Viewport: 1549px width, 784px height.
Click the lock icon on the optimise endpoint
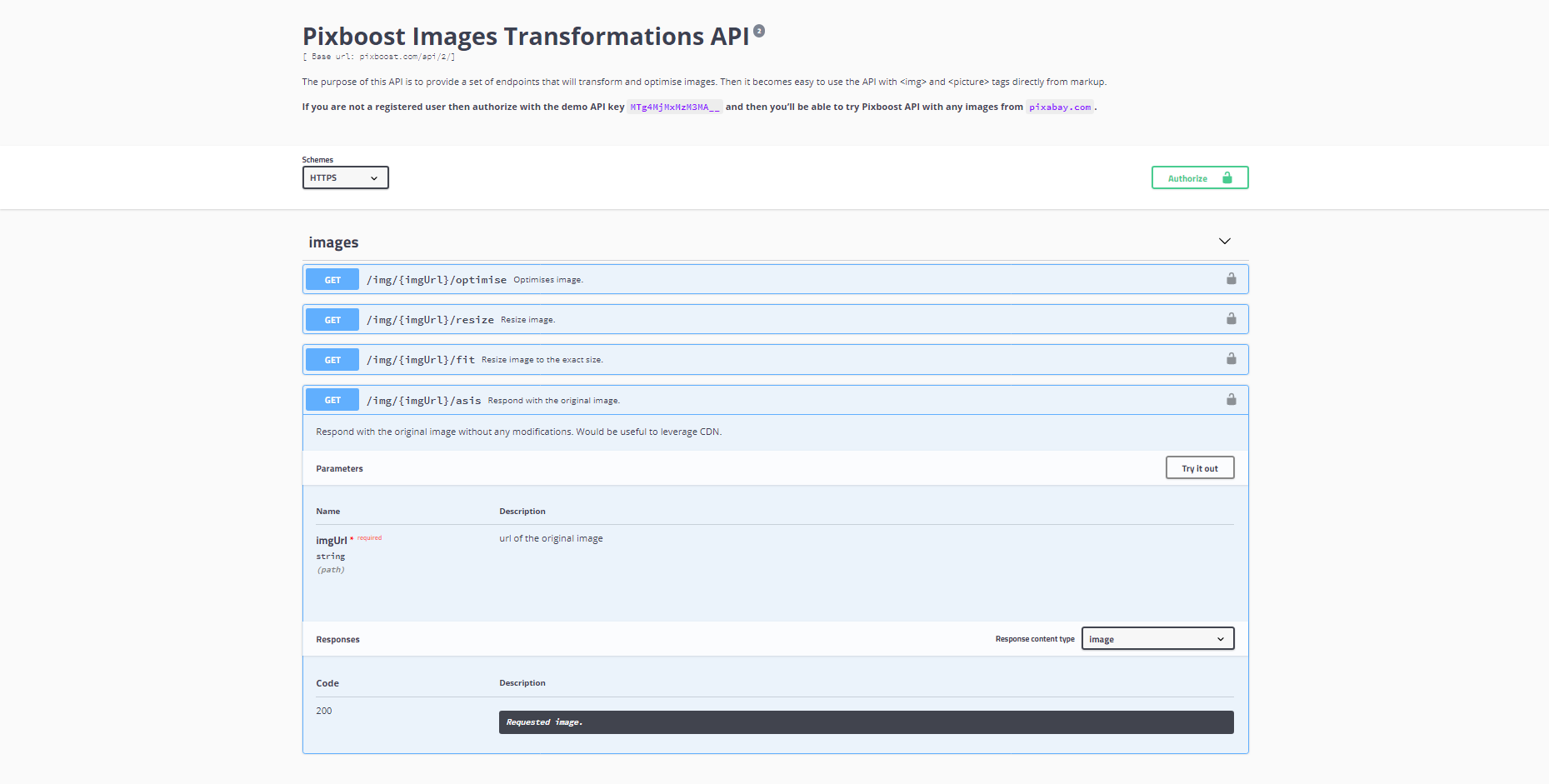[1231, 279]
